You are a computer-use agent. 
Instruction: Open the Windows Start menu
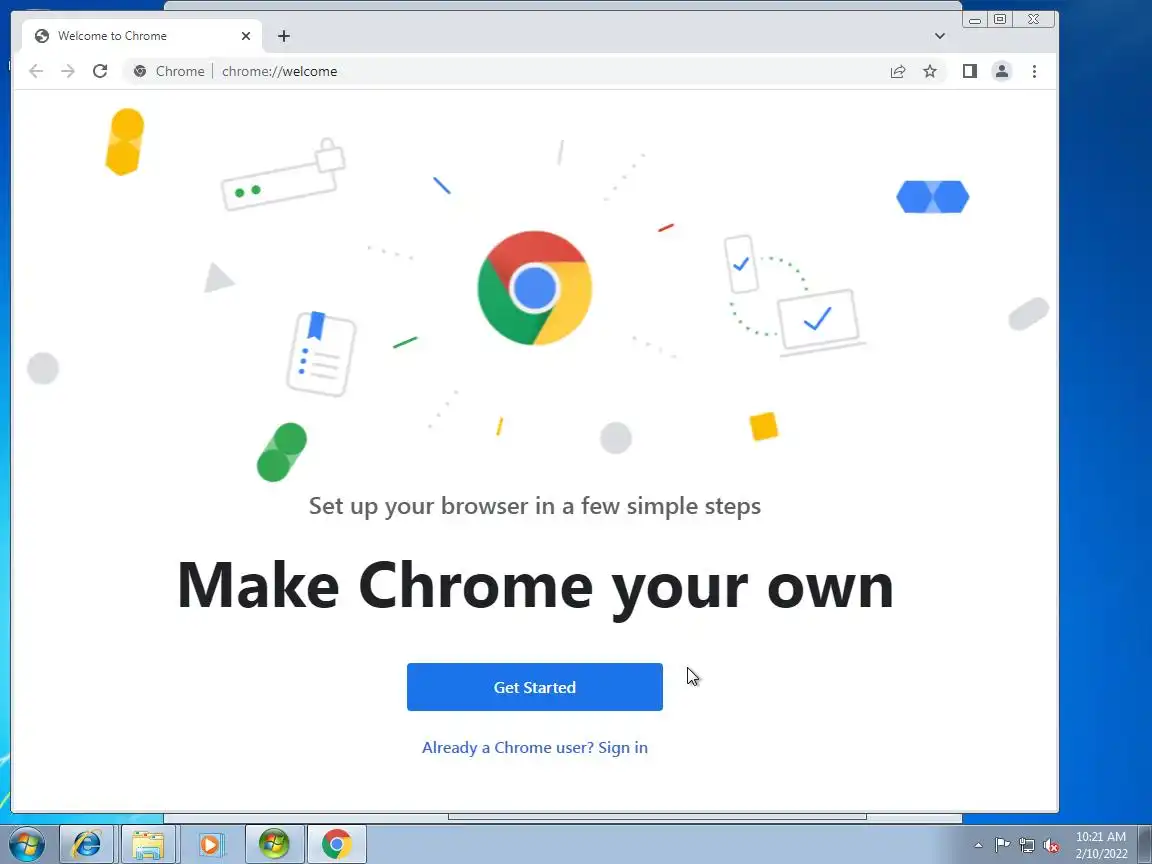(x=27, y=844)
